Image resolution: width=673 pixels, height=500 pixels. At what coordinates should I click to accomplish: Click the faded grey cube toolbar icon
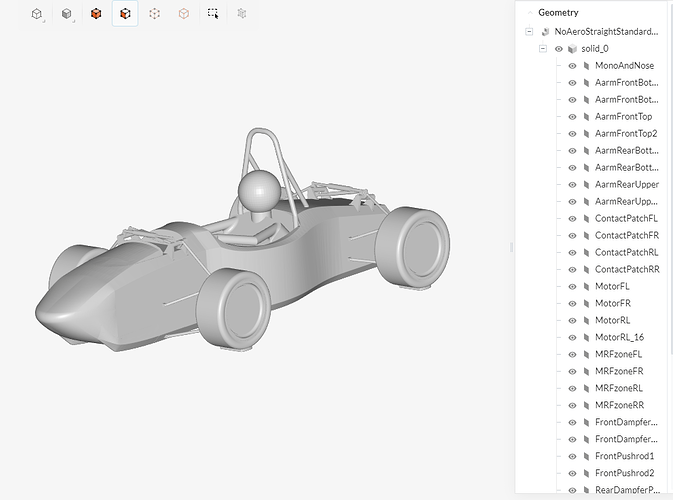[x=242, y=14]
